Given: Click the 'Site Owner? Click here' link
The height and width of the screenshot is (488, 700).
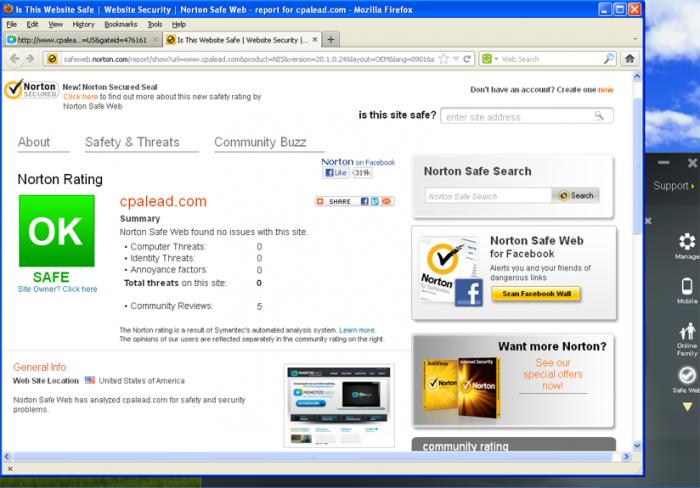Looking at the screenshot, I should [x=57, y=289].
